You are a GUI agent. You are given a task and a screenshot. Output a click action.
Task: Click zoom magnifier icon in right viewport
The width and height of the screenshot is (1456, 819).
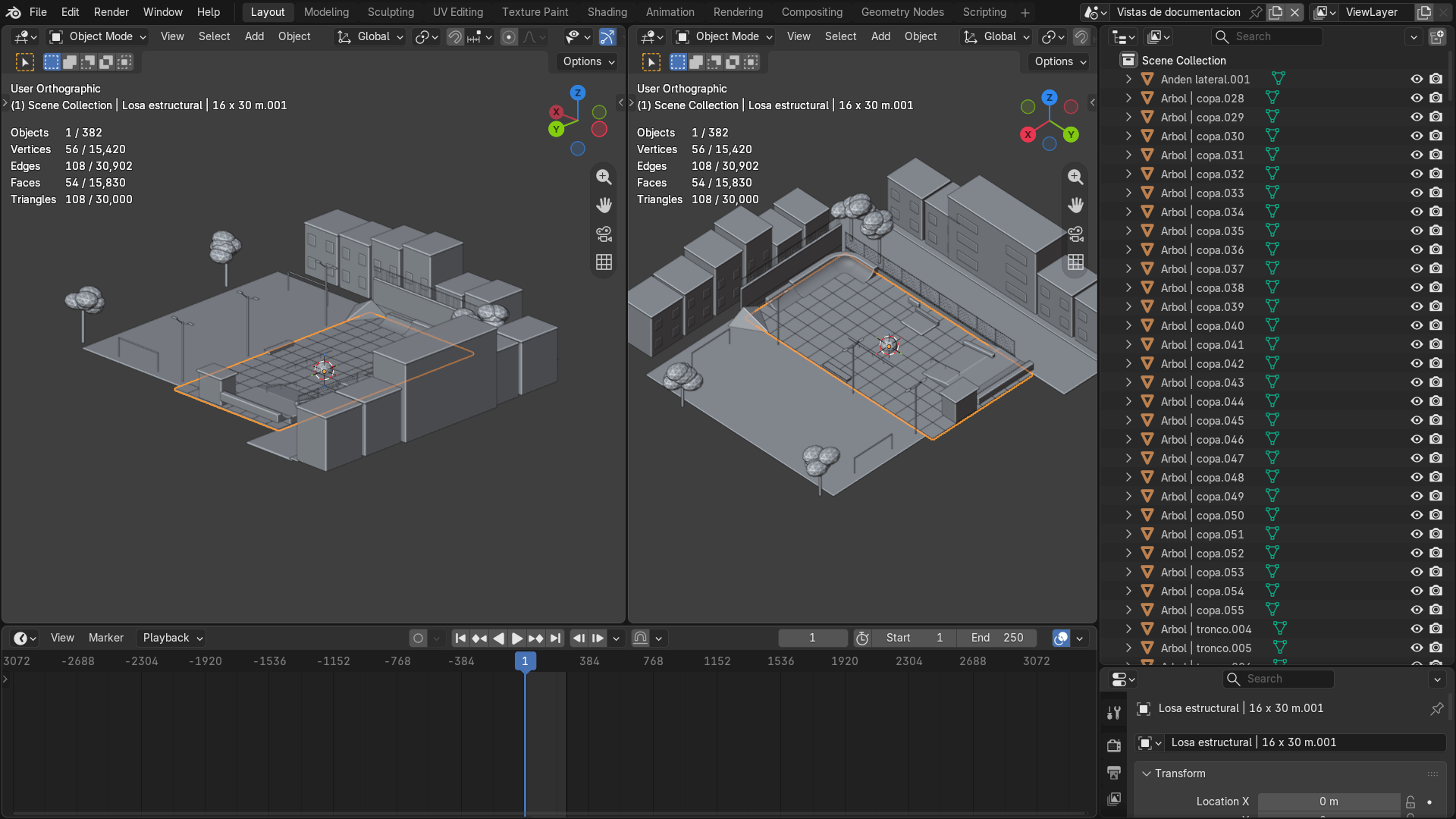(x=1075, y=177)
